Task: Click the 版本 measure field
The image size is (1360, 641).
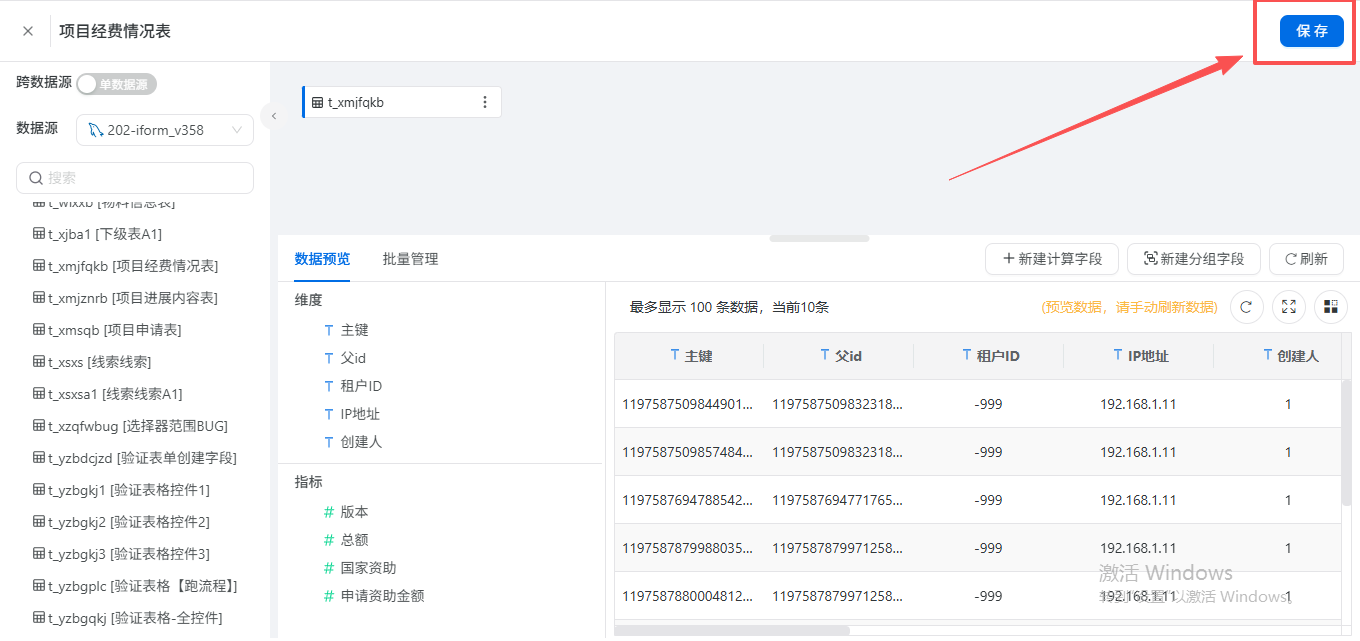Action: tap(354, 512)
